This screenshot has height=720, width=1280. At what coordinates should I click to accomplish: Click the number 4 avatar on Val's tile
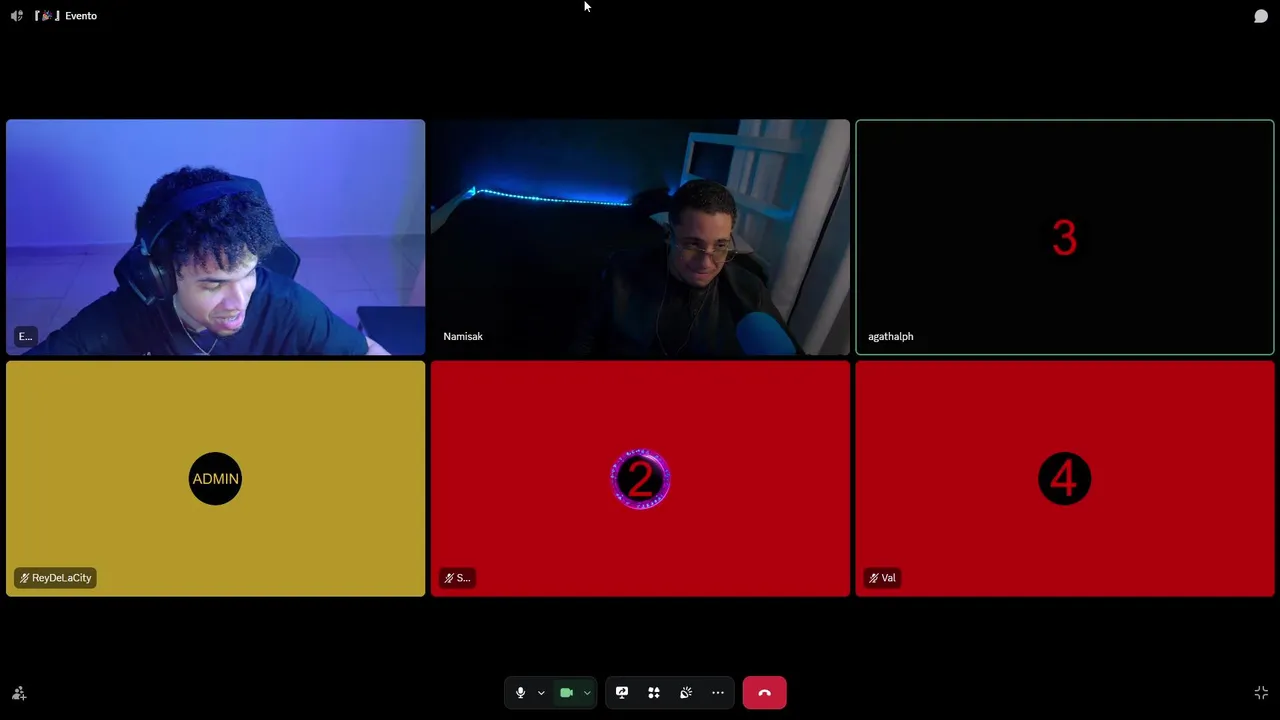(x=1064, y=479)
